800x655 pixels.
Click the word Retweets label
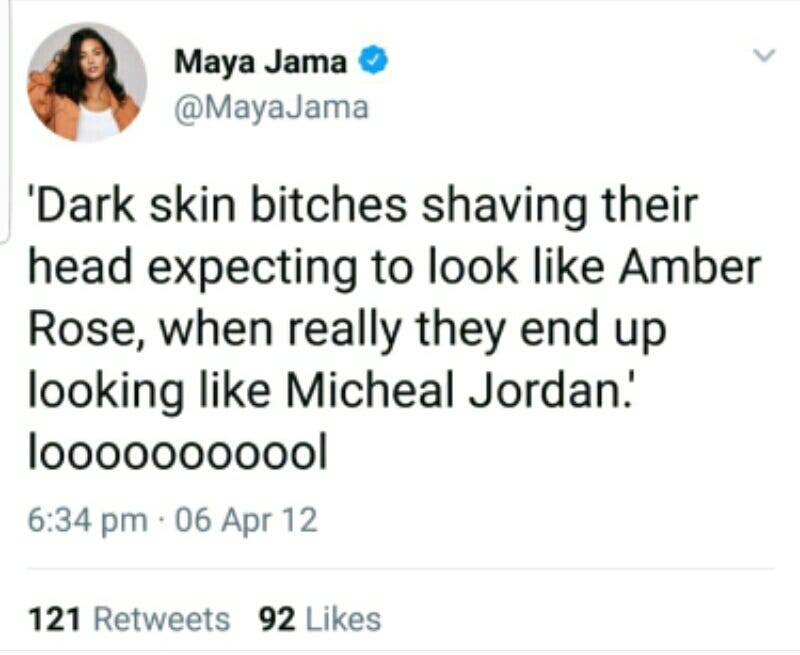(x=162, y=619)
